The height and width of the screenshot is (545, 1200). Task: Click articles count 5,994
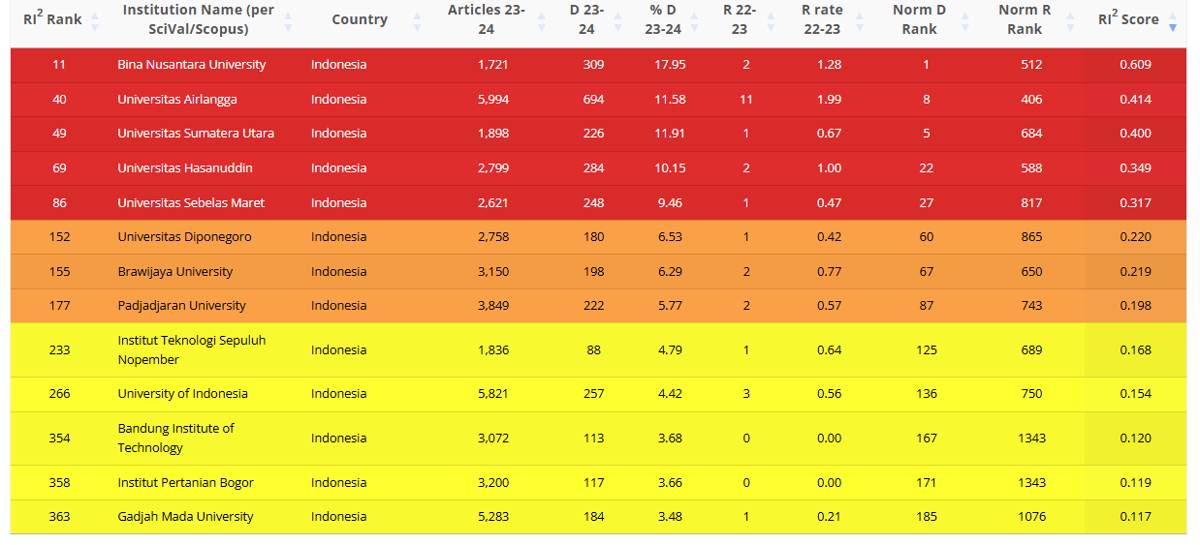[494, 99]
